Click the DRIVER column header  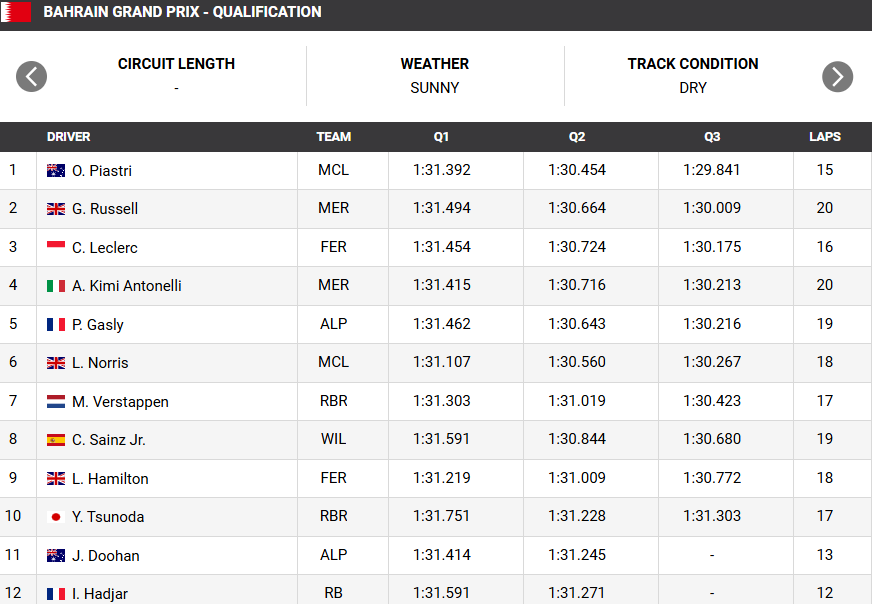[x=68, y=137]
